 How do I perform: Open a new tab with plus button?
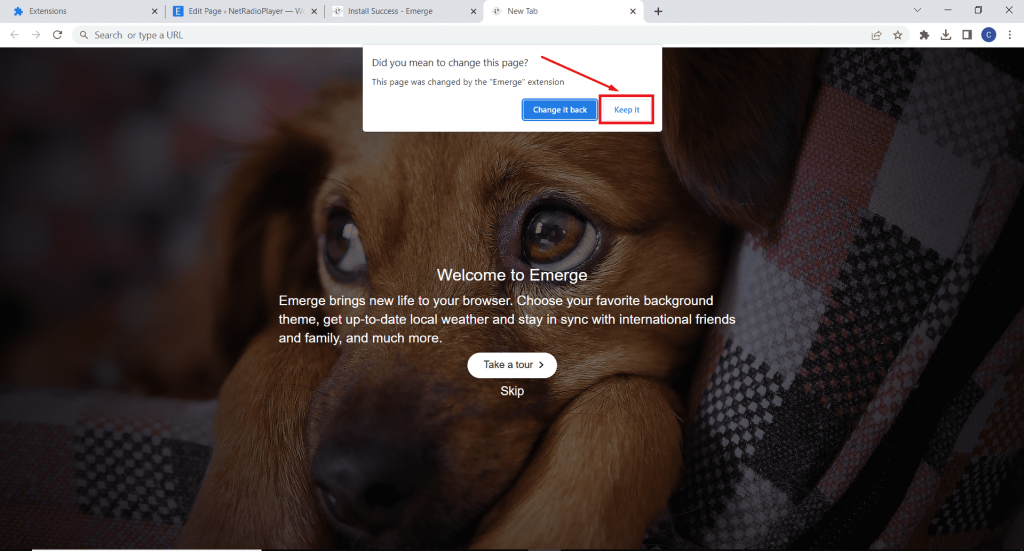point(658,11)
